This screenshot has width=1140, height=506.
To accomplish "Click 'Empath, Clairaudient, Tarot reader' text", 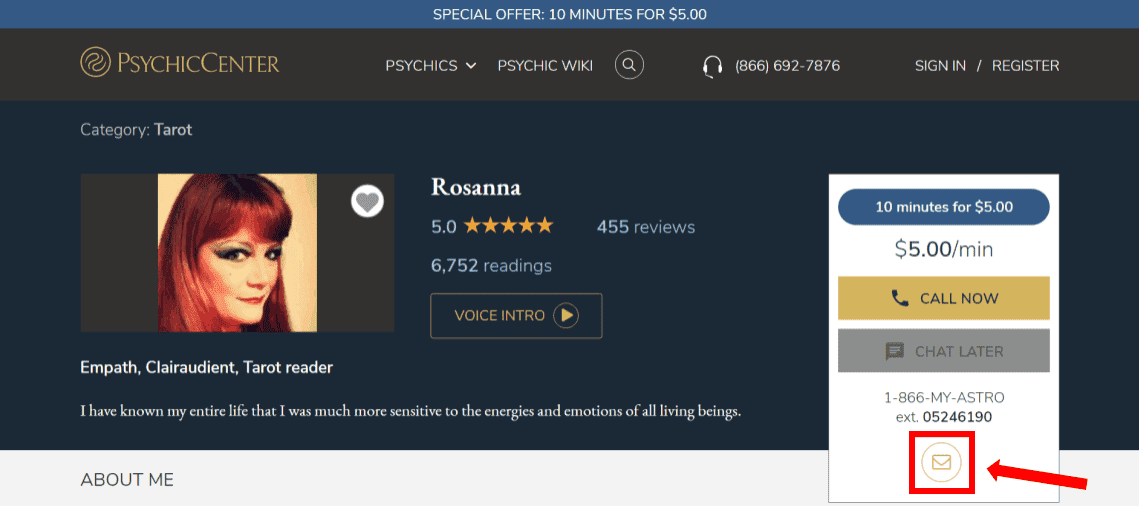I will (x=206, y=368).
